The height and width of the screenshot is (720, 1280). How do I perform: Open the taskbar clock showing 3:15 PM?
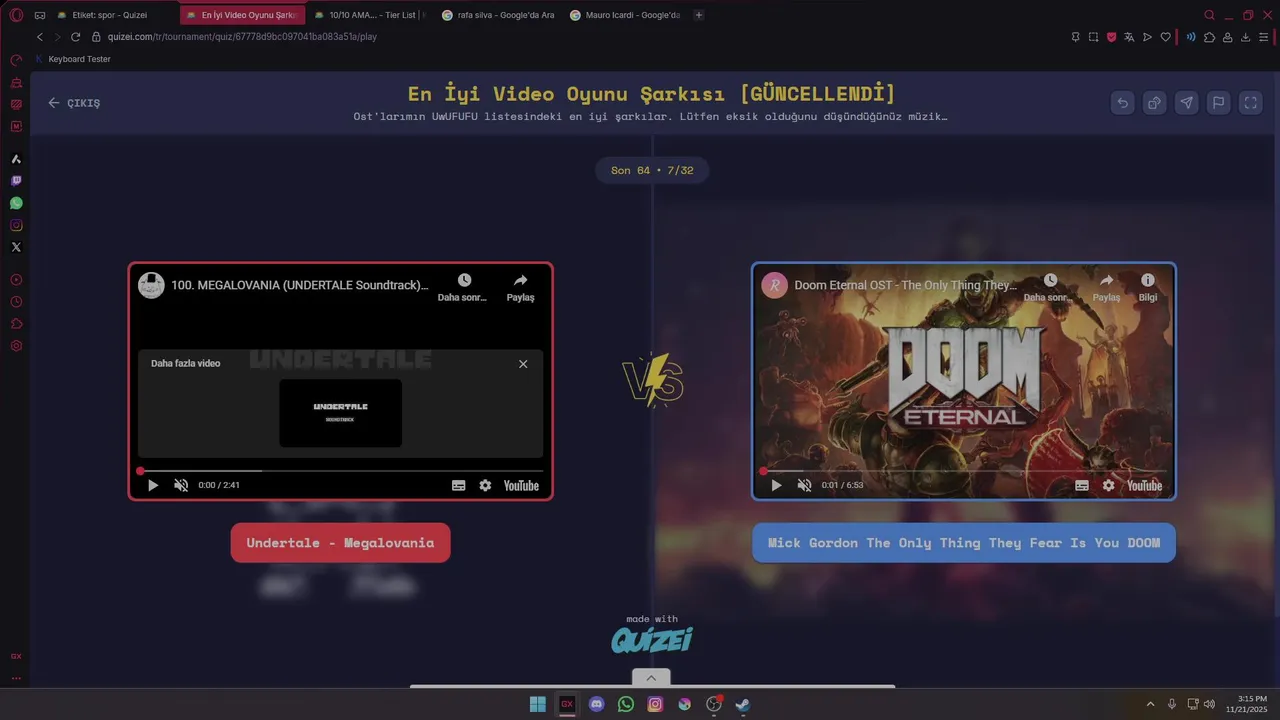tap(1252, 704)
